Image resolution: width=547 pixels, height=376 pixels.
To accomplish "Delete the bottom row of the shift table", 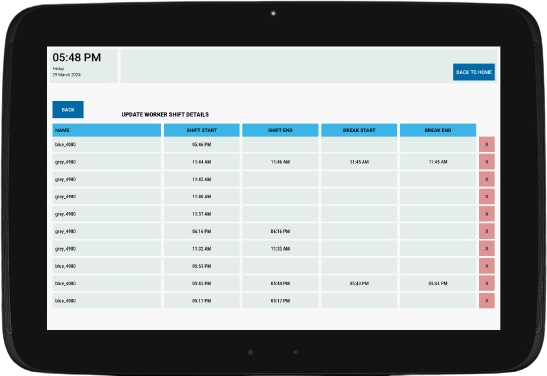I will coord(487,301).
